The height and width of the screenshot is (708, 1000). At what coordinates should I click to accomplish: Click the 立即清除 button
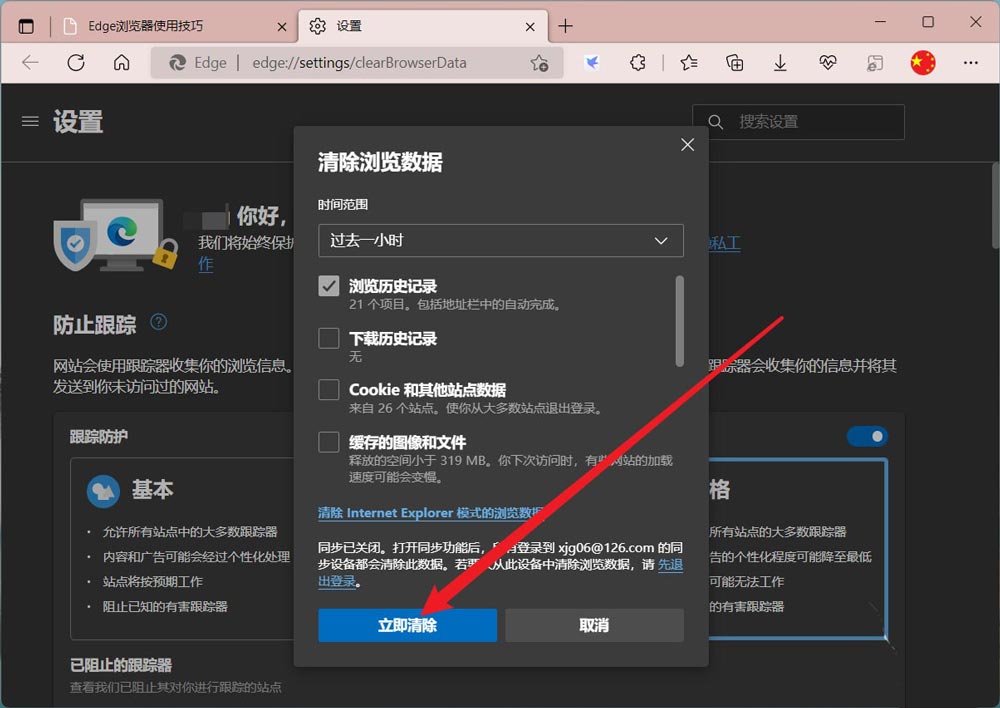(407, 625)
